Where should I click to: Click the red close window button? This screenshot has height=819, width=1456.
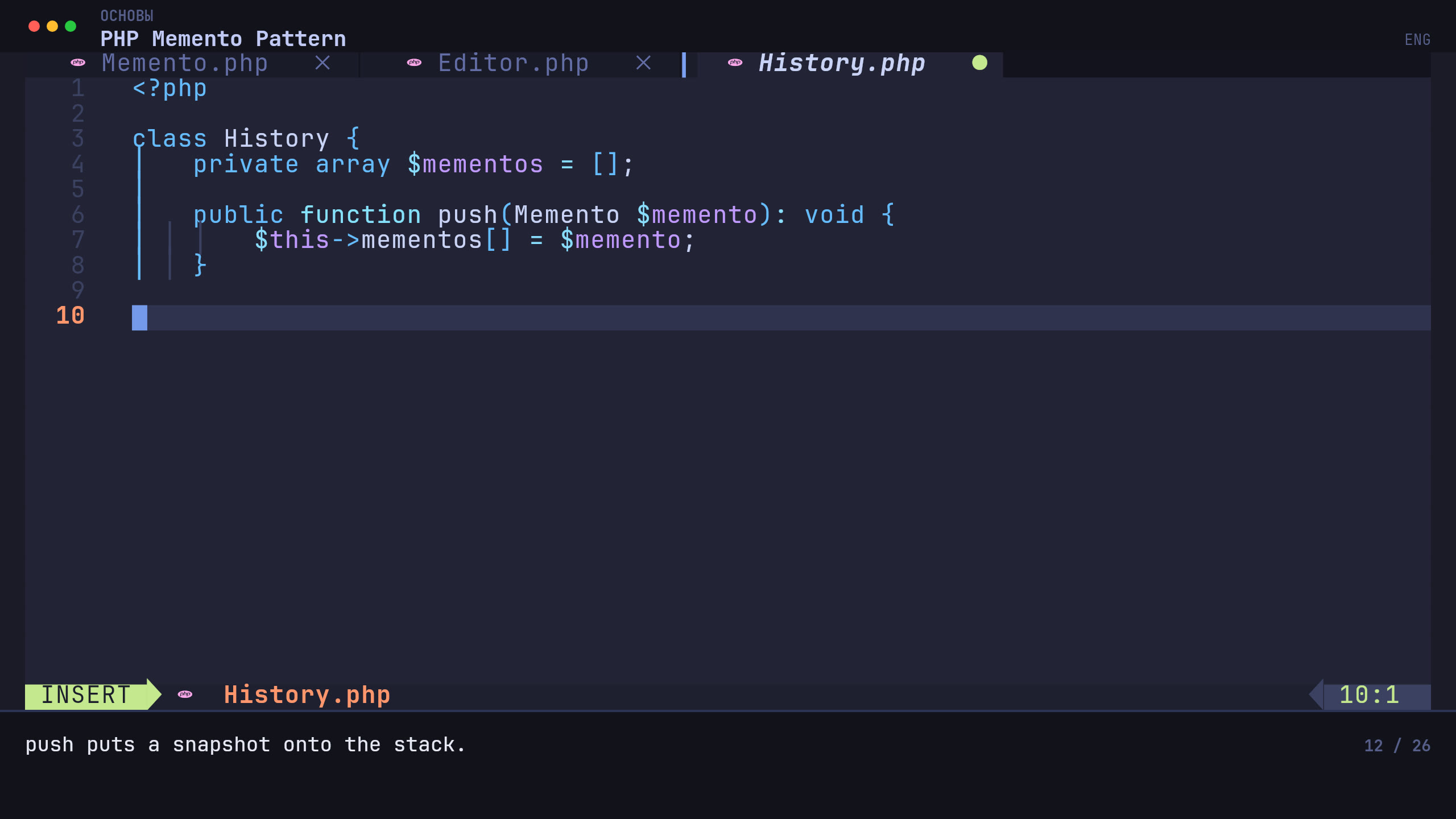[34, 26]
